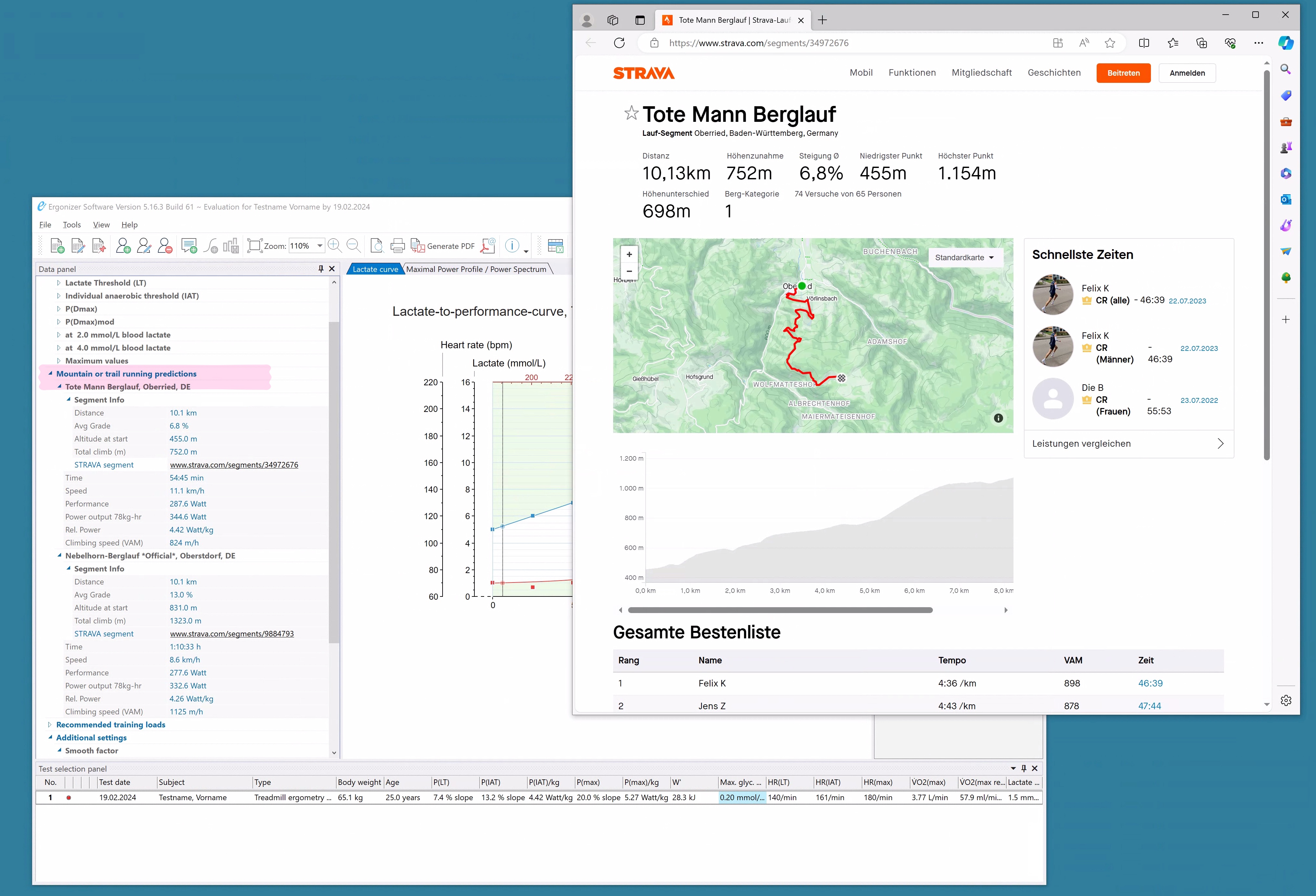This screenshot has height=896, width=1316.
Task: Open print preview page icon
Action: tap(377, 246)
